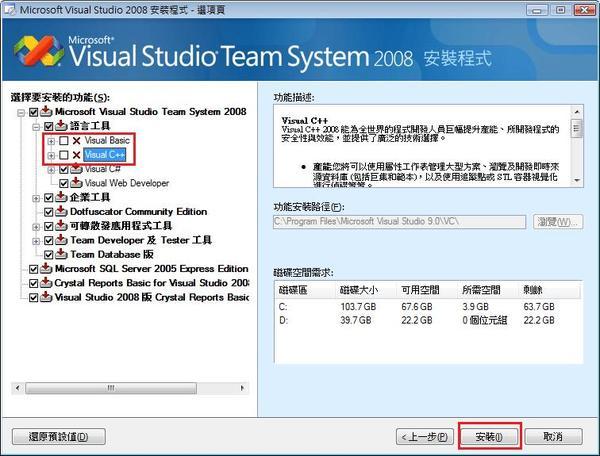
Task: Click the setup window title bar icon
Action: pos(9,9)
